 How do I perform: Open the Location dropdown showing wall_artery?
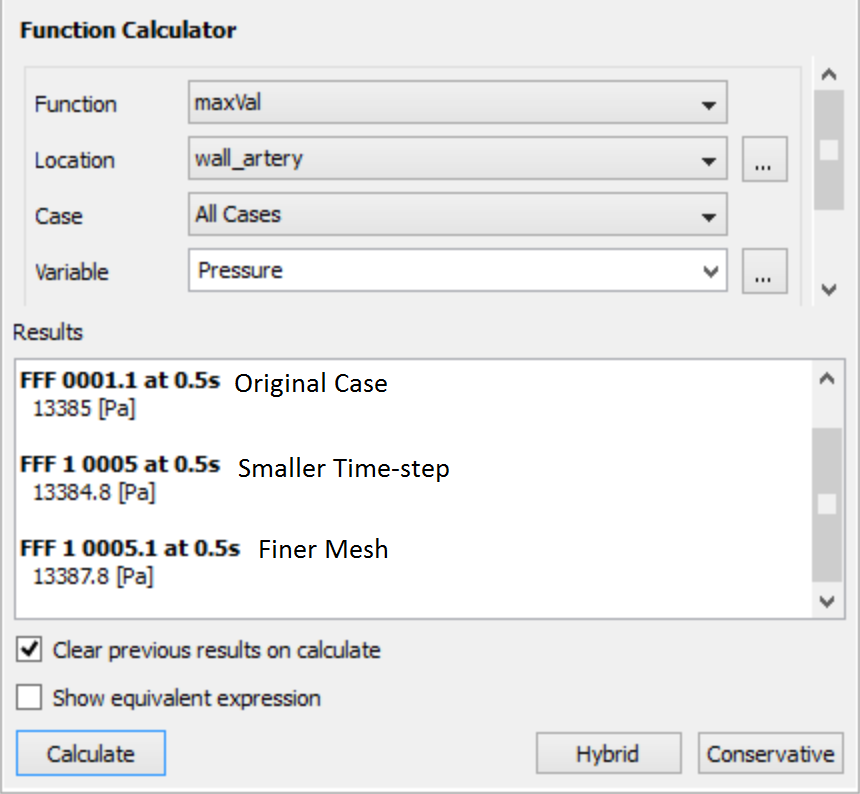pyautogui.click(x=457, y=159)
